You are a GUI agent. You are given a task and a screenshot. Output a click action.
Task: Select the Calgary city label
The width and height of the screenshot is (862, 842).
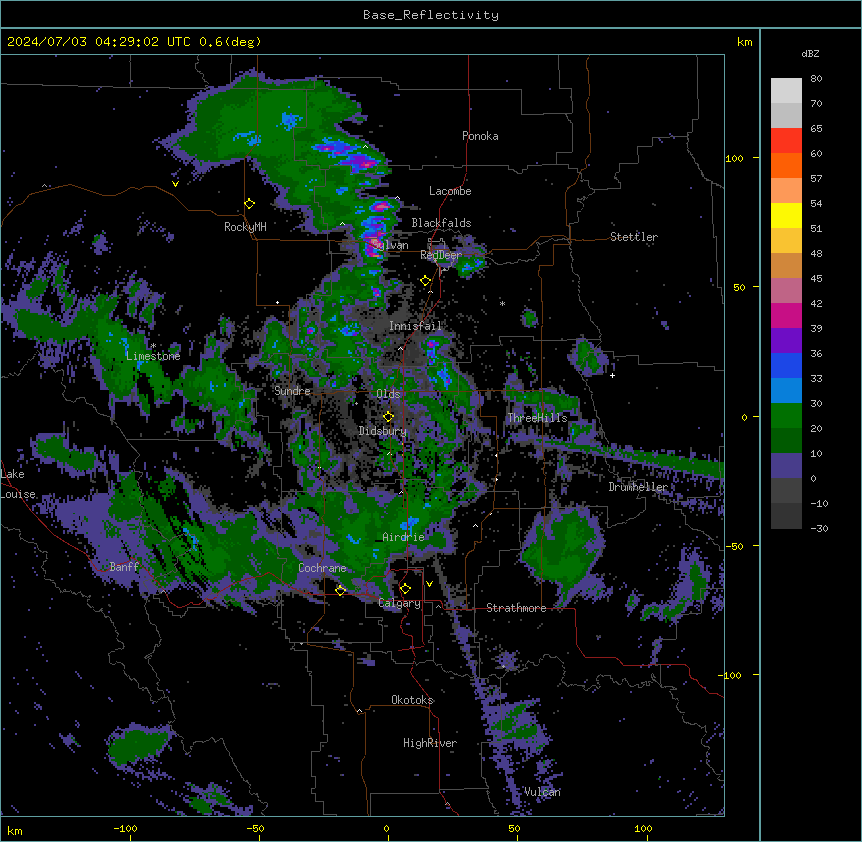pyautogui.click(x=400, y=603)
